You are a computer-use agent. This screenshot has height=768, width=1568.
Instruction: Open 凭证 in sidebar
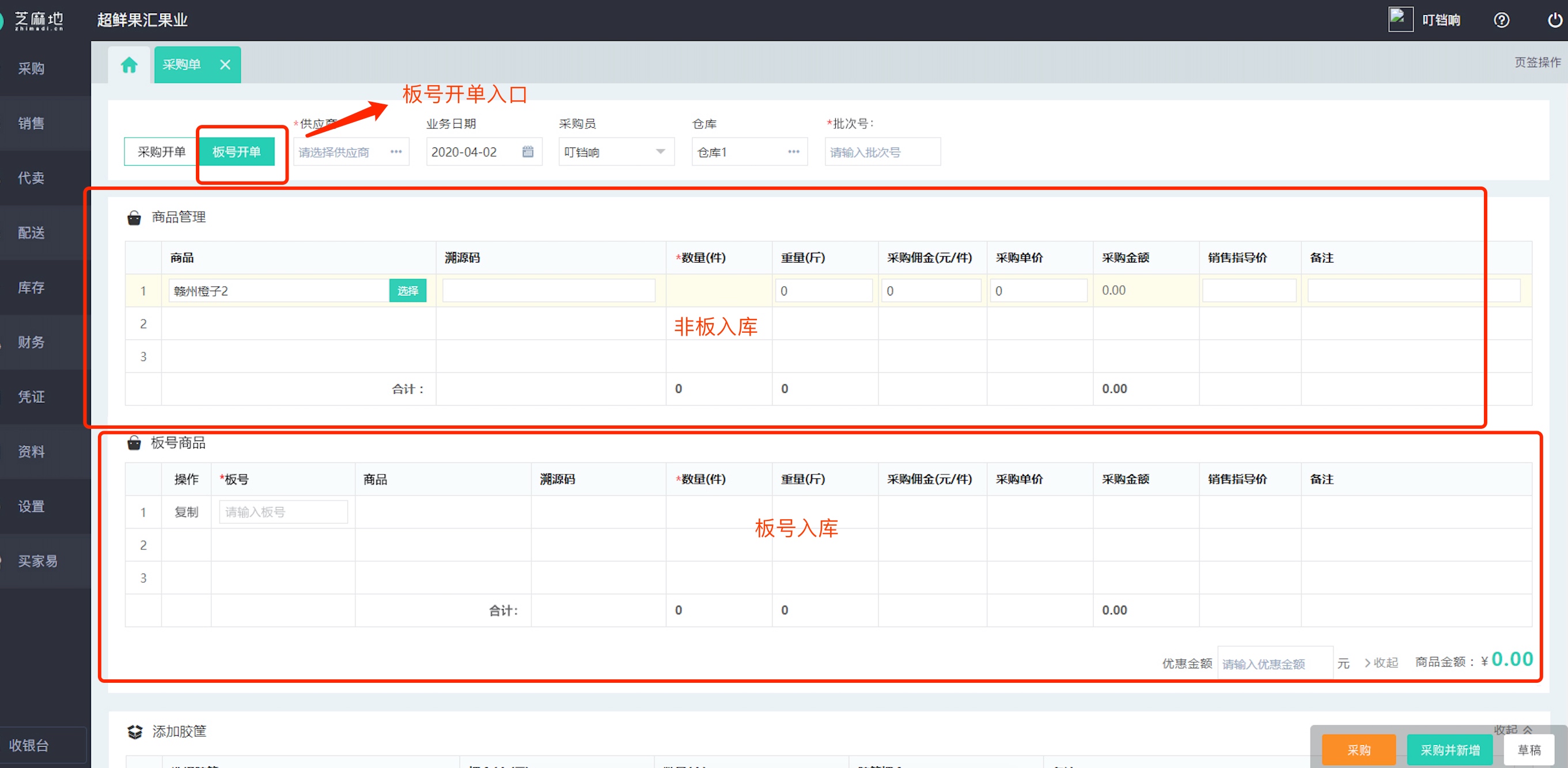point(32,397)
